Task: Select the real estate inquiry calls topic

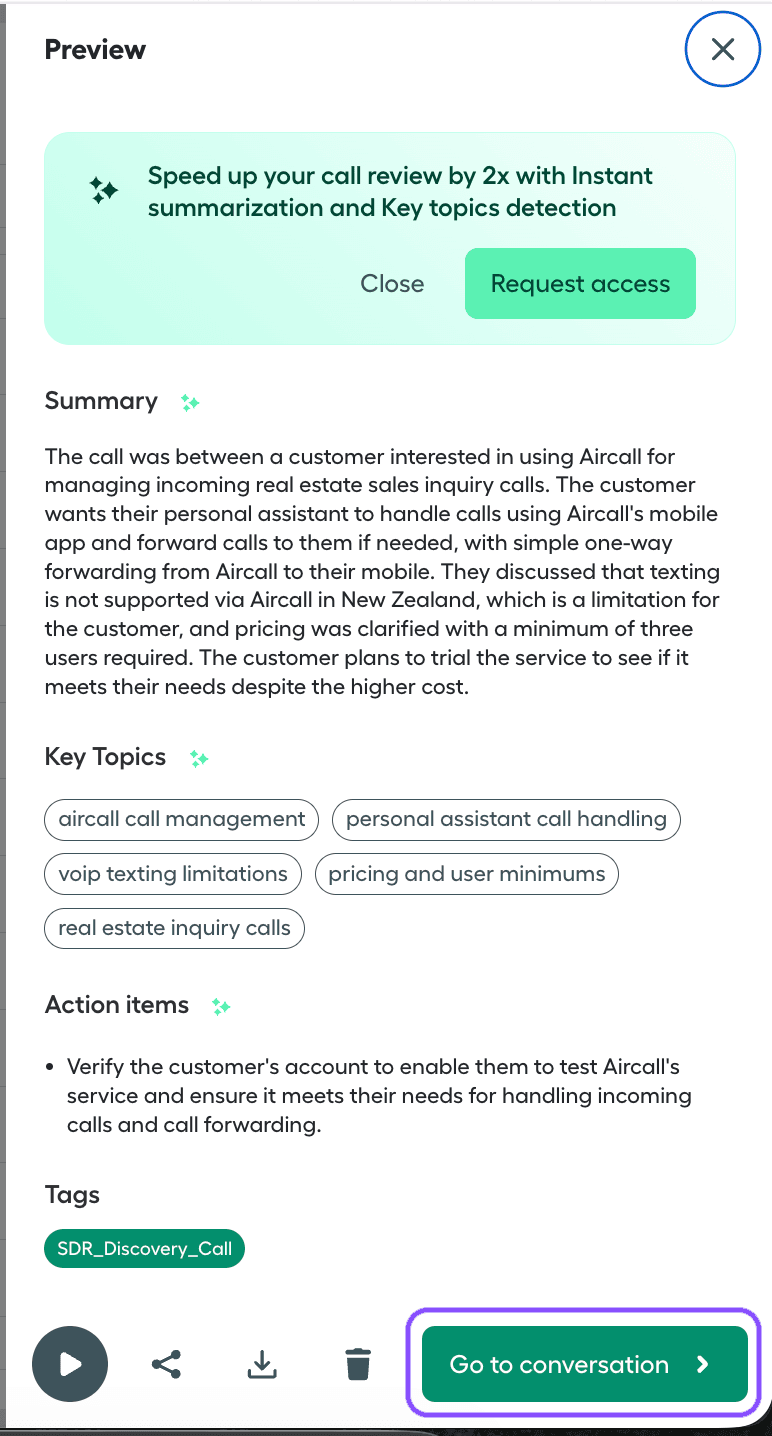Action: [175, 928]
